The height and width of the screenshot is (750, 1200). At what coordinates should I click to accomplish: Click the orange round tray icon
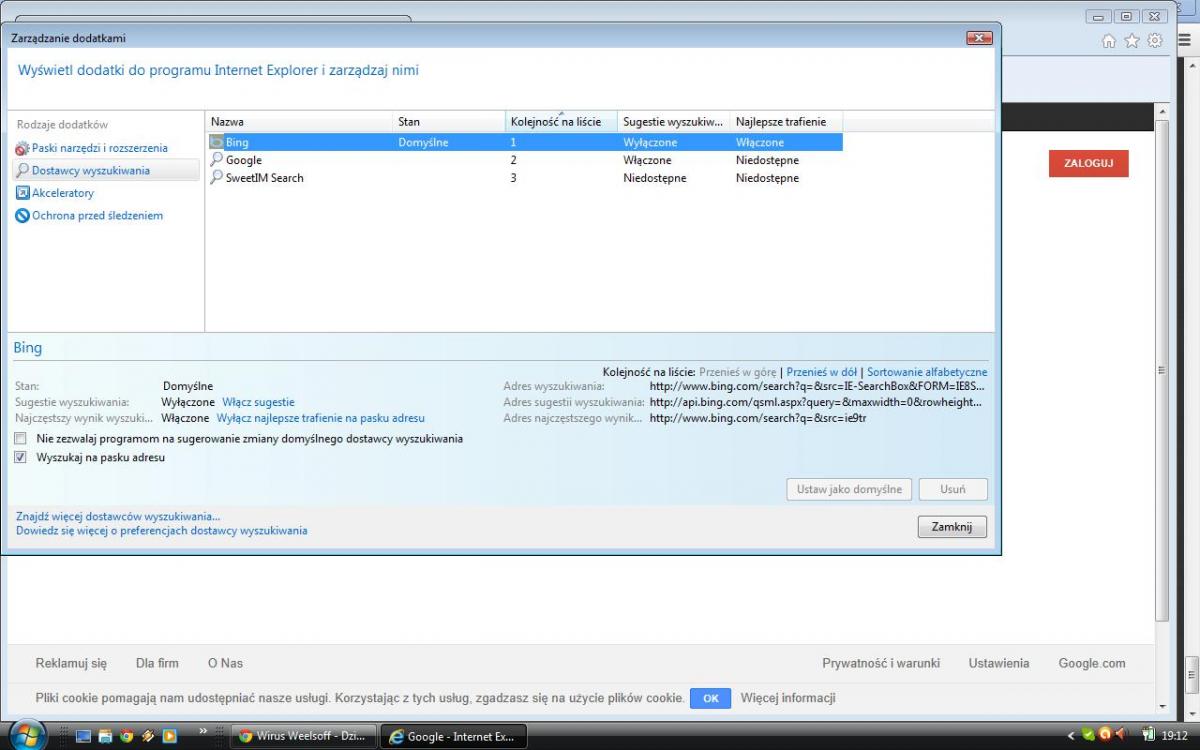(x=1105, y=735)
